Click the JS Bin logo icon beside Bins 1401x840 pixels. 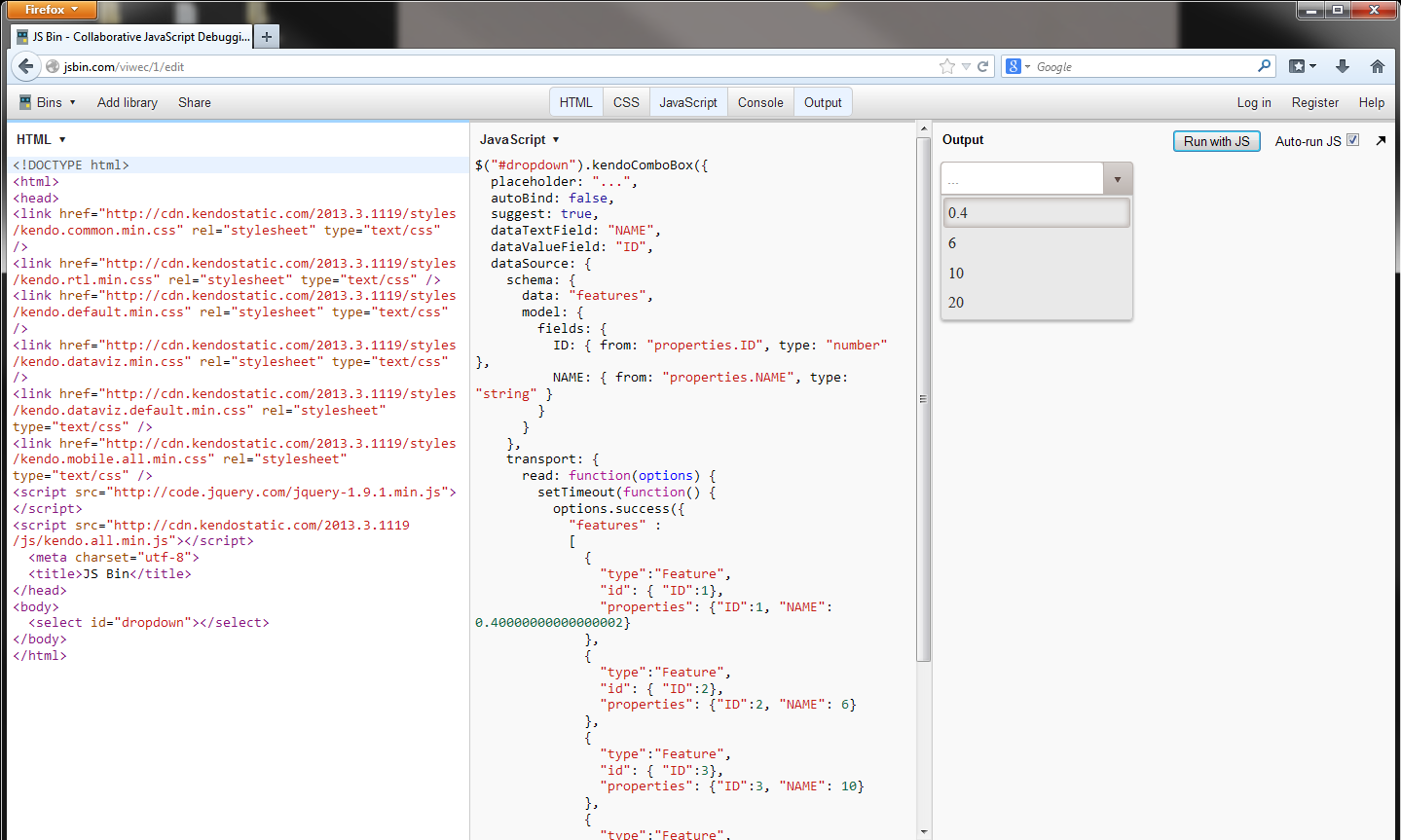pyautogui.click(x=25, y=102)
